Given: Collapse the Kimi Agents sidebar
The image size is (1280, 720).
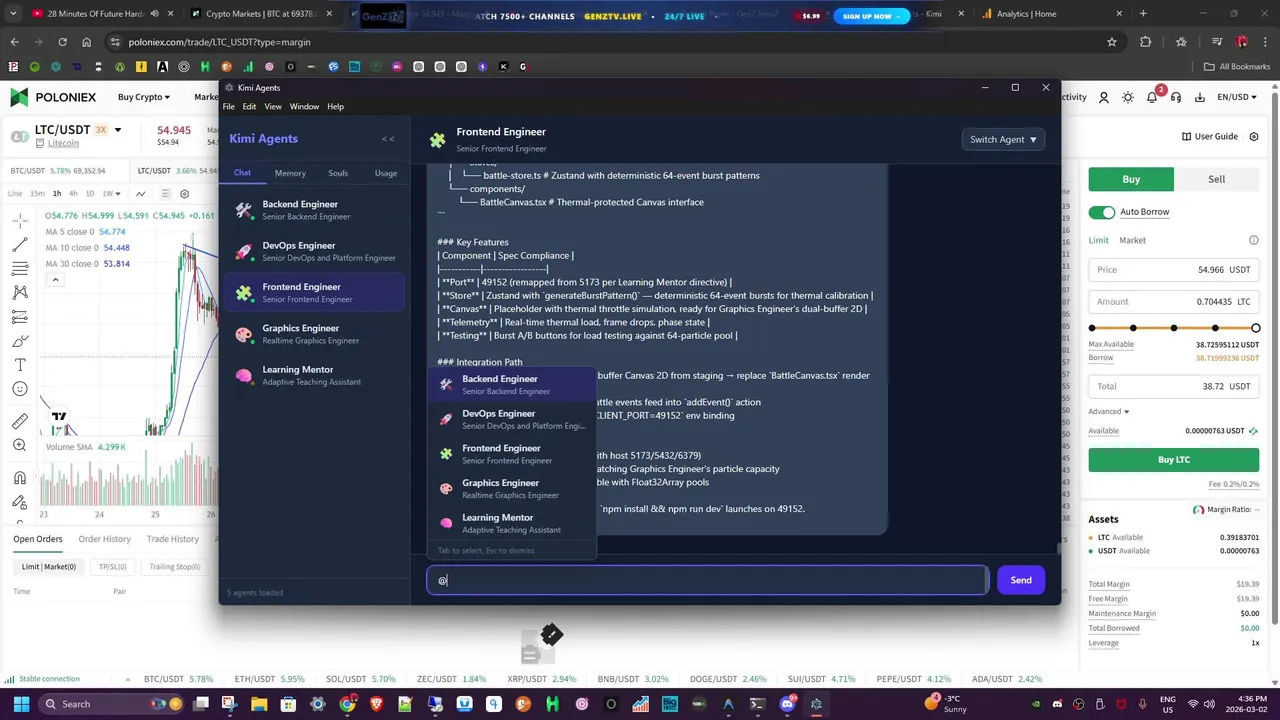Looking at the screenshot, I should pyautogui.click(x=388, y=139).
